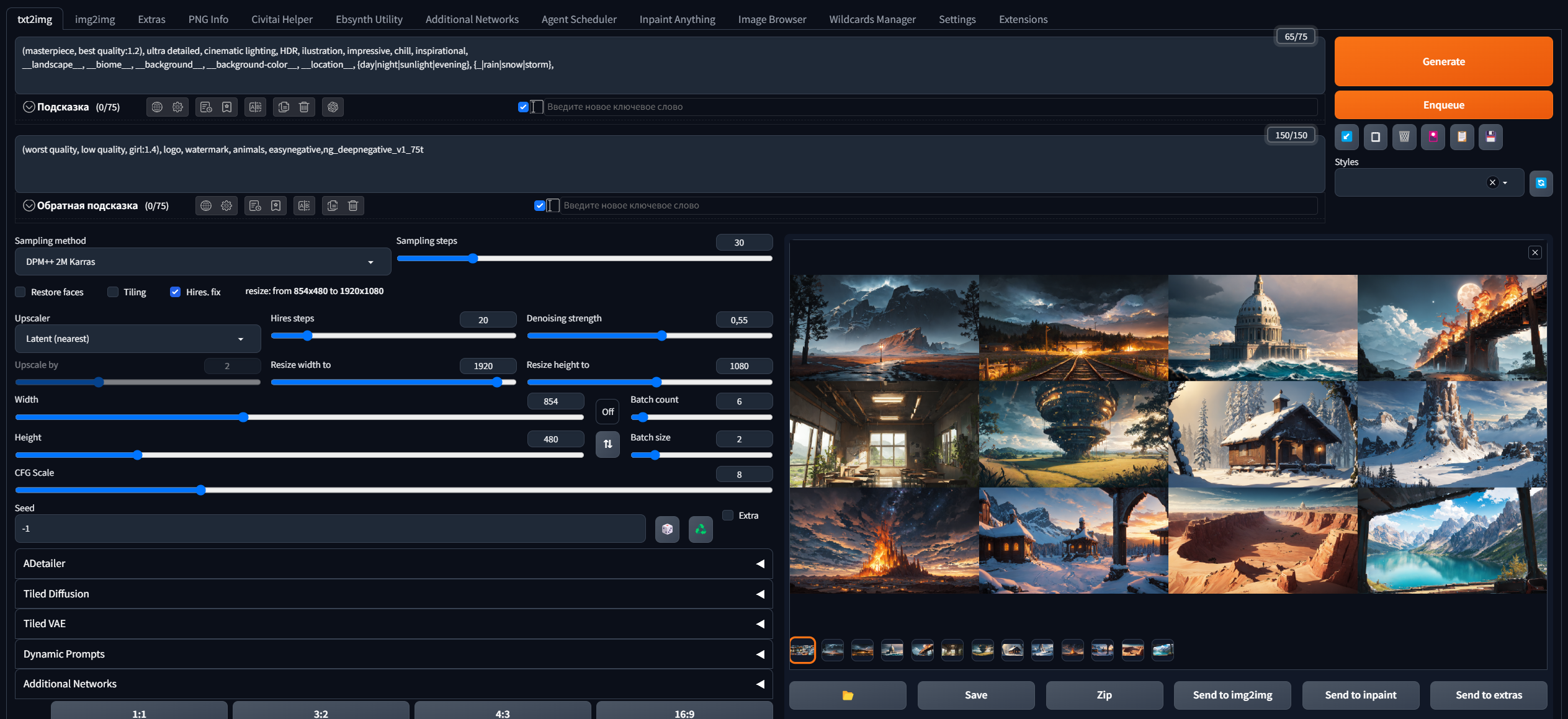Enable the Restore faces checkbox

coord(21,290)
